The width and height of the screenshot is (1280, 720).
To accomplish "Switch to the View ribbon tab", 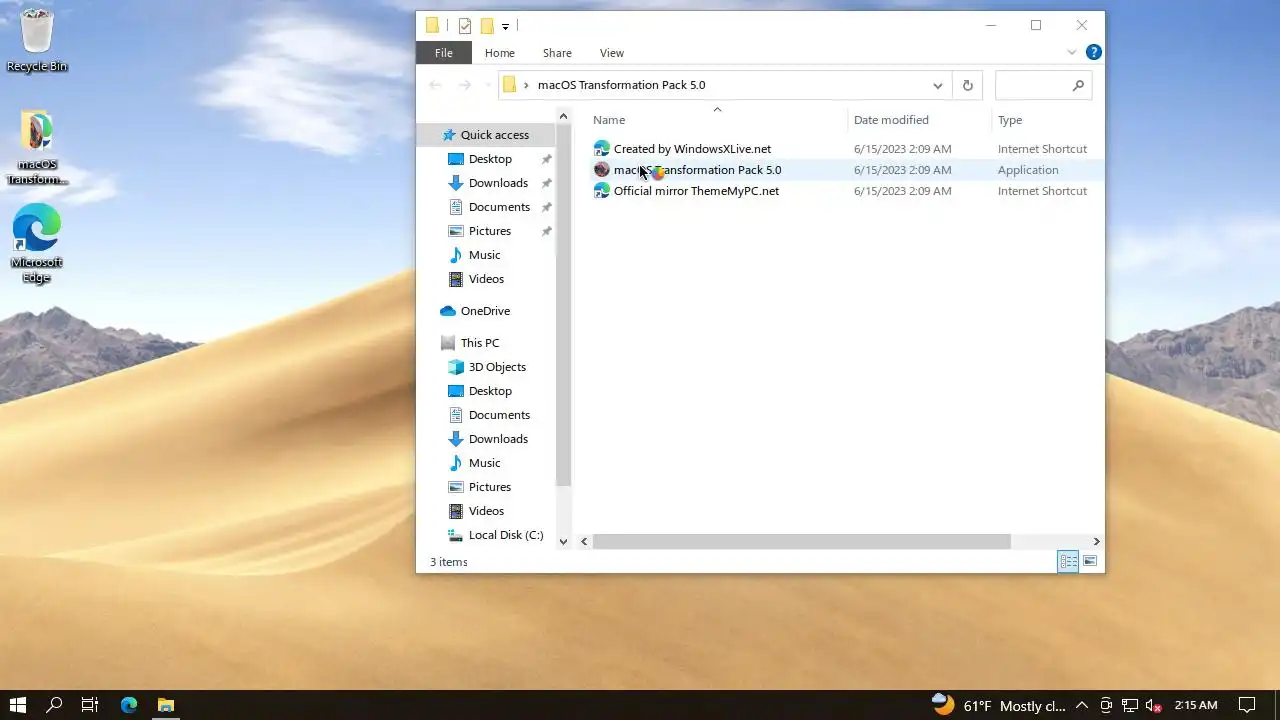I will click(x=612, y=53).
